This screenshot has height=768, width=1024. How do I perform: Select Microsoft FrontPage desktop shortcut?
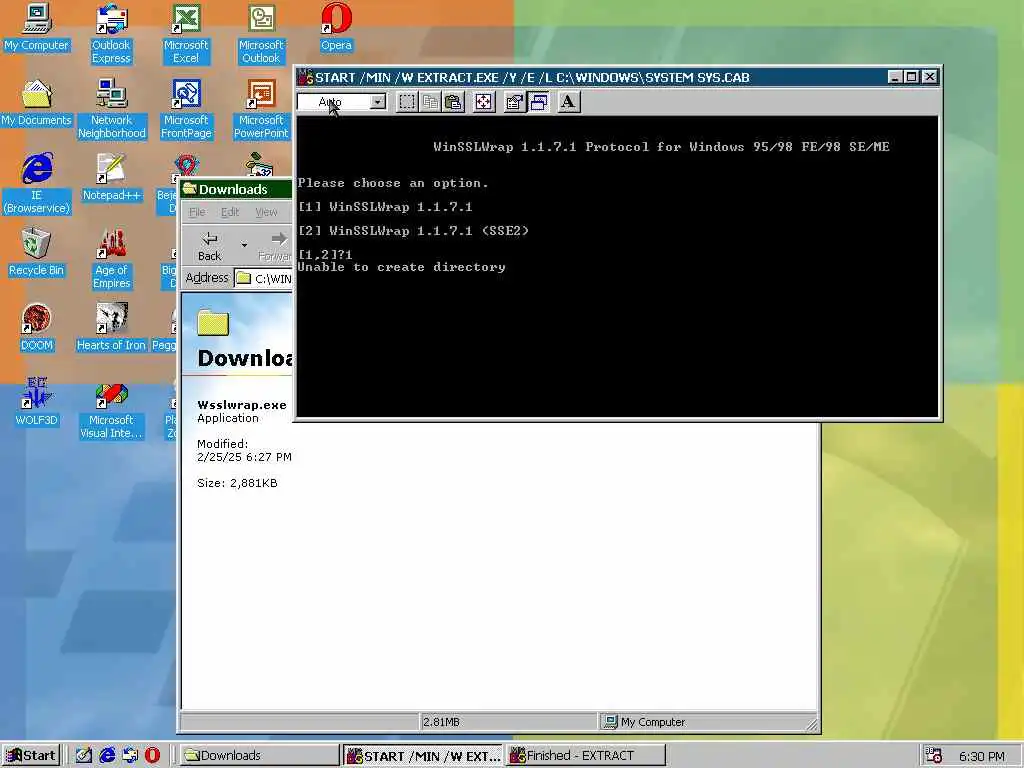coord(186,109)
